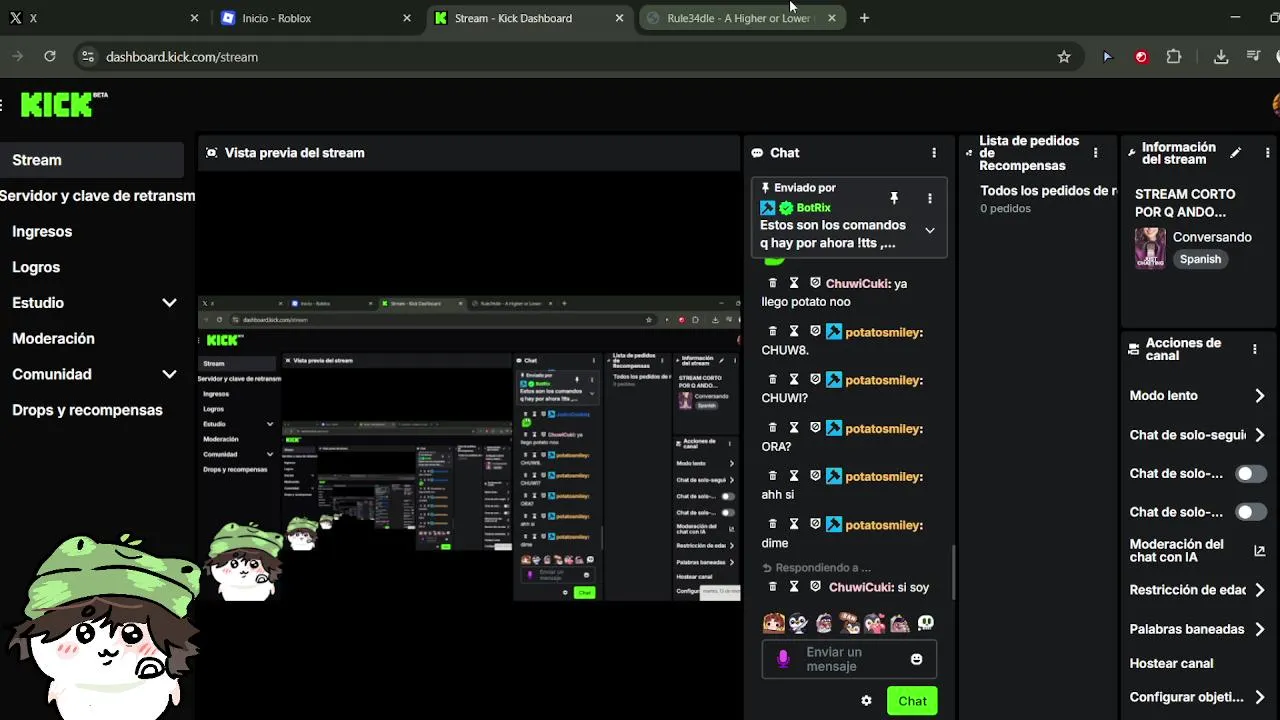Screen dimensions: 1280x720
Task: Ban the user who wrote 'CHUWI?'
Action: tap(815, 379)
